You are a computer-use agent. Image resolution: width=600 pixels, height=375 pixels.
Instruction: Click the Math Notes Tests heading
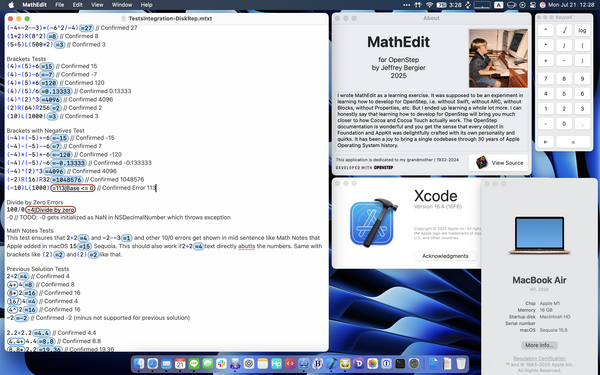[x=30, y=231]
